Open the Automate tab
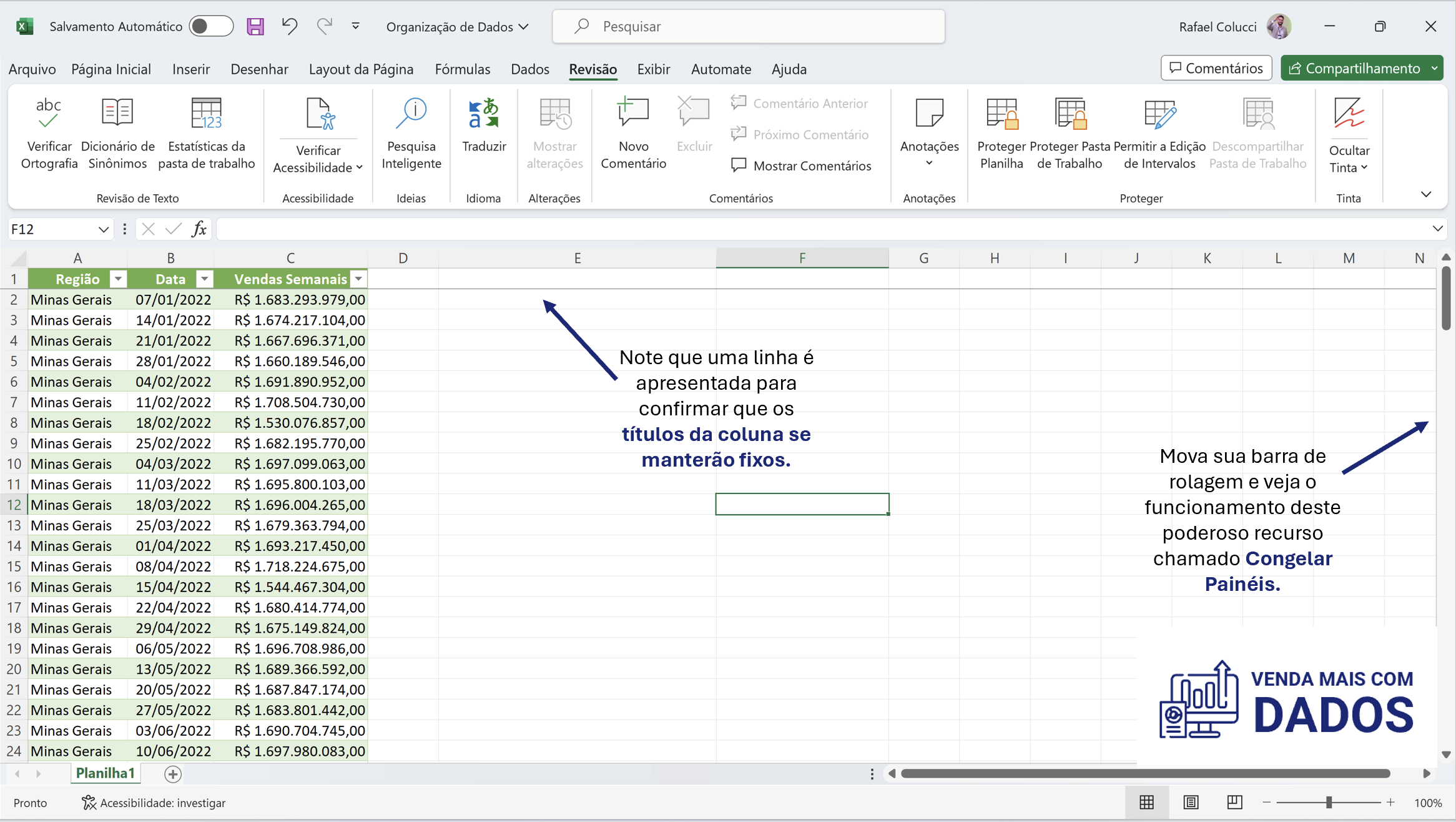 (721, 69)
